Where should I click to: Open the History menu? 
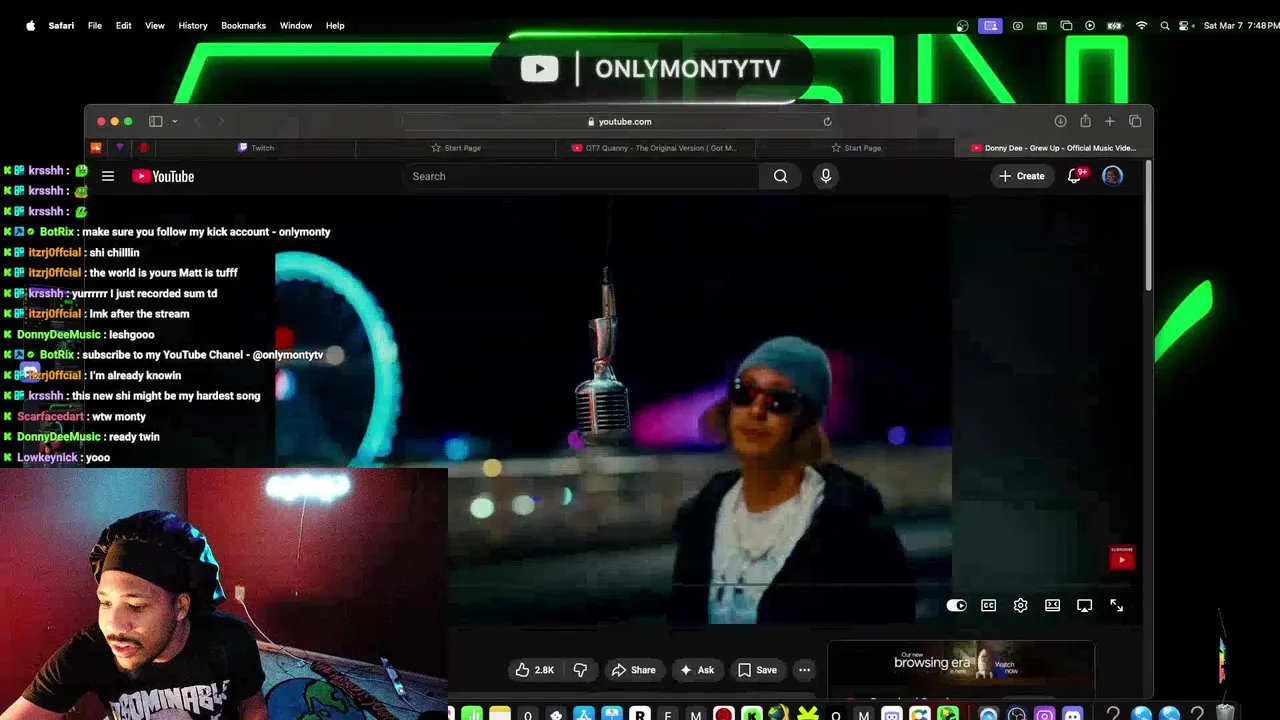[192, 25]
